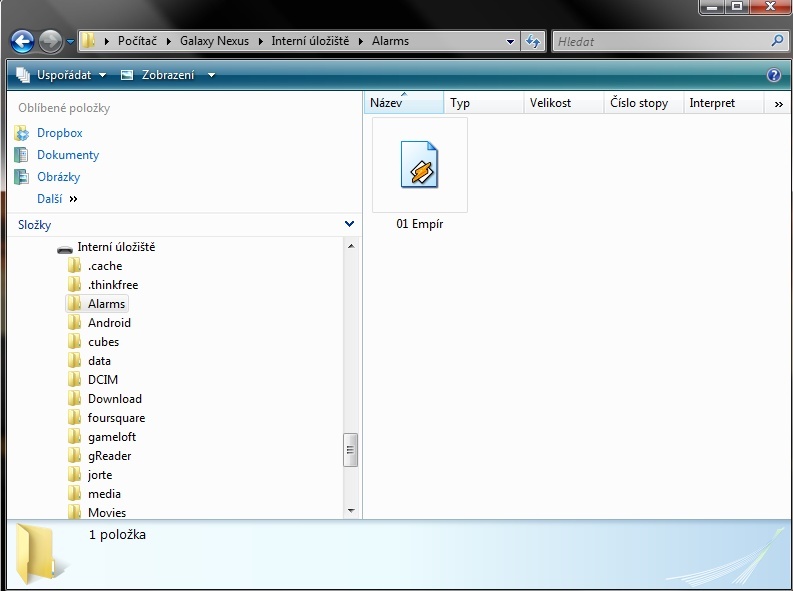Open address bar history dropdown
The height and width of the screenshot is (591, 793).
pos(510,42)
